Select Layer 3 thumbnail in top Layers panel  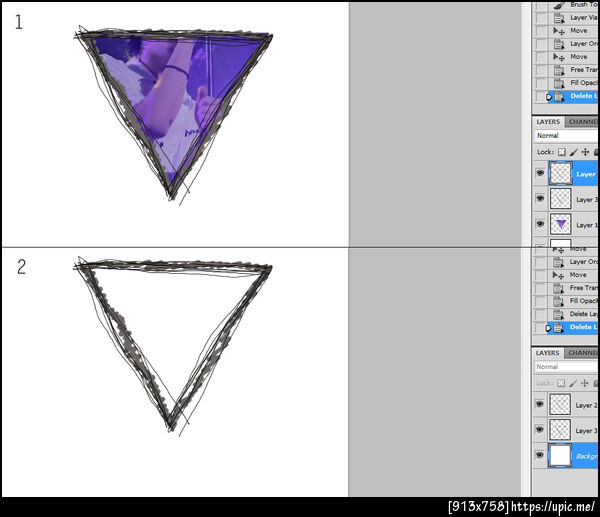(x=561, y=199)
